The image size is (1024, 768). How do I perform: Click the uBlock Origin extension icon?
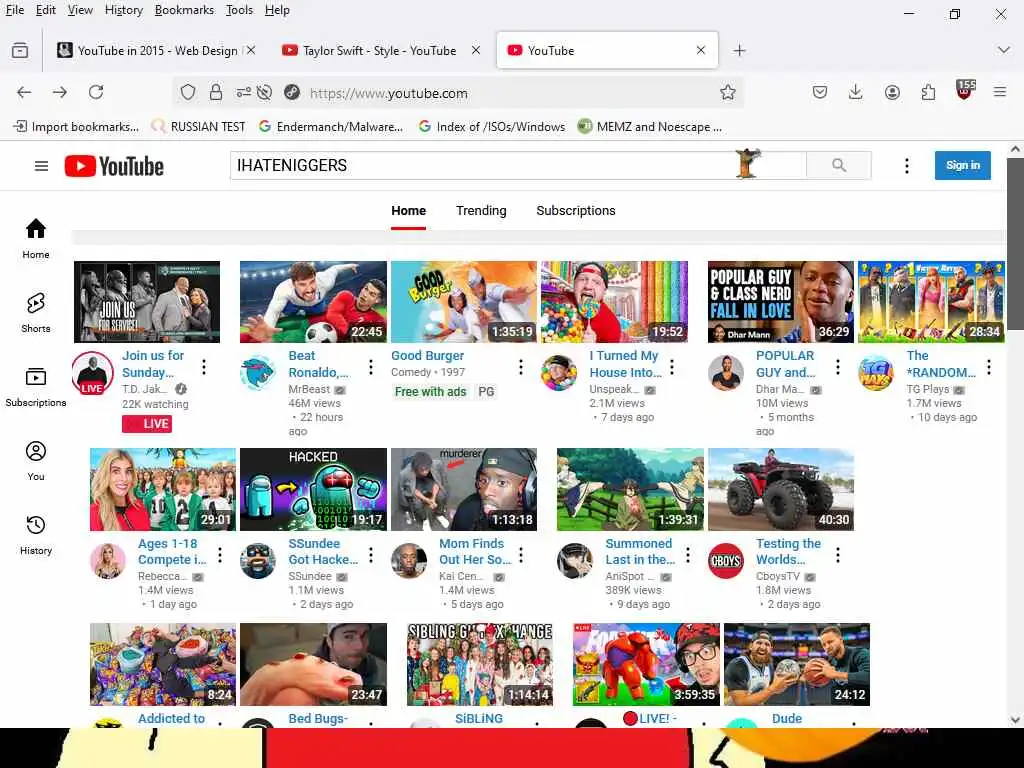(x=965, y=90)
